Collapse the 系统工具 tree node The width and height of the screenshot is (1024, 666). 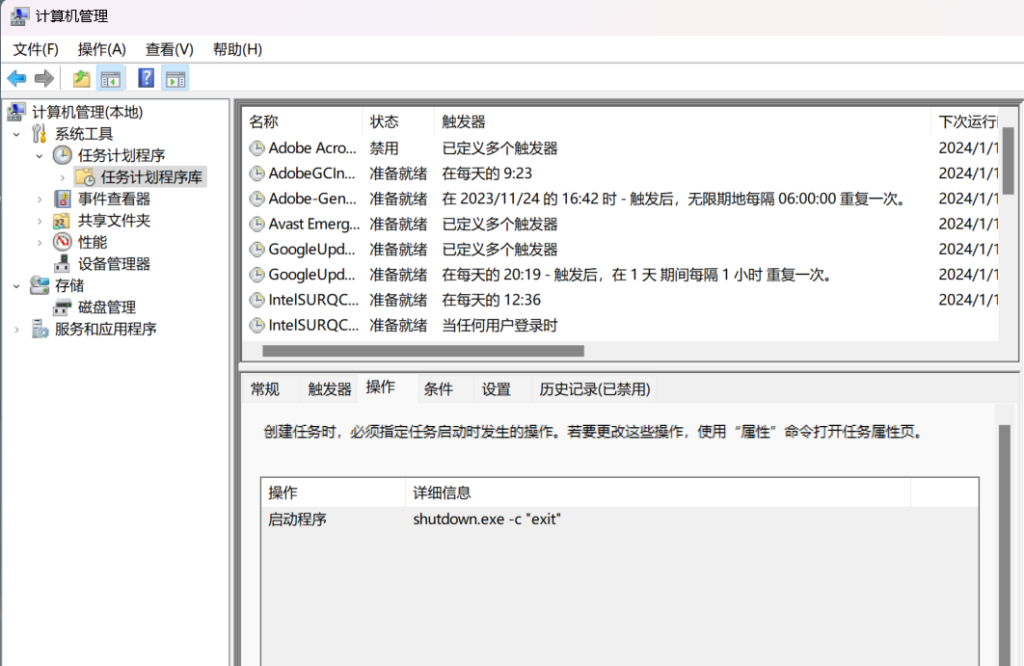click(18, 134)
